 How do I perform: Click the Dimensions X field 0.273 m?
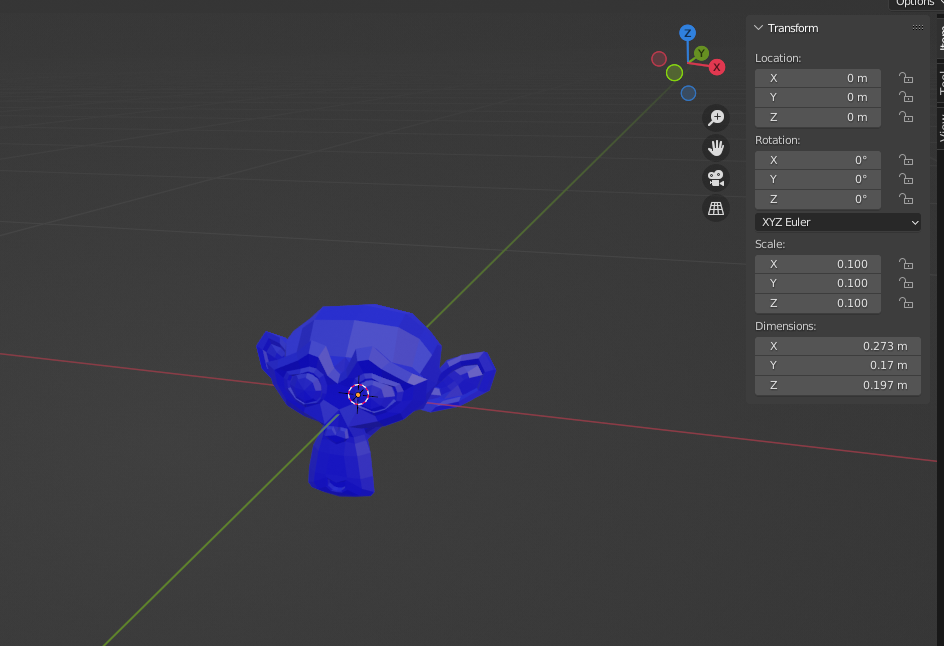pyautogui.click(x=837, y=346)
